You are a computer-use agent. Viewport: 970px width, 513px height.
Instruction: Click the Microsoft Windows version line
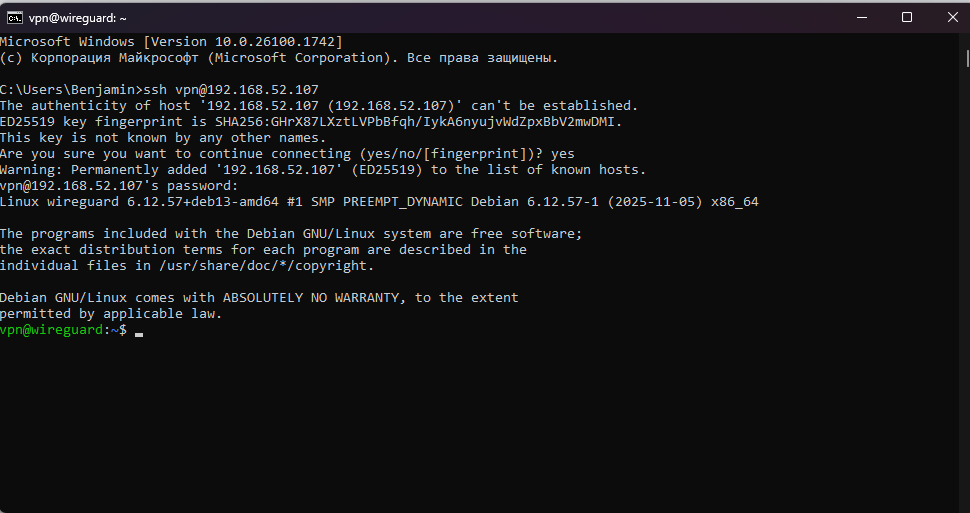(x=171, y=41)
